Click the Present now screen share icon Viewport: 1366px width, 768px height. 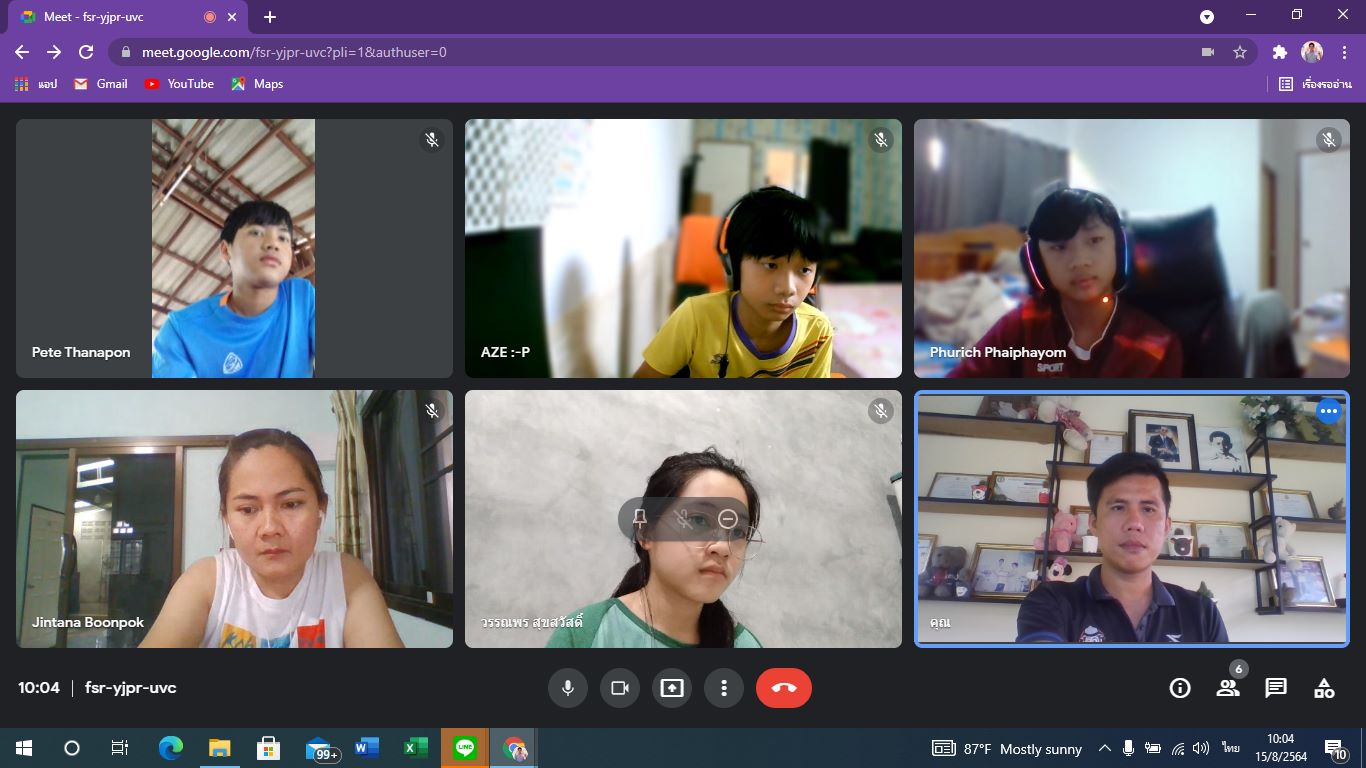click(x=672, y=688)
